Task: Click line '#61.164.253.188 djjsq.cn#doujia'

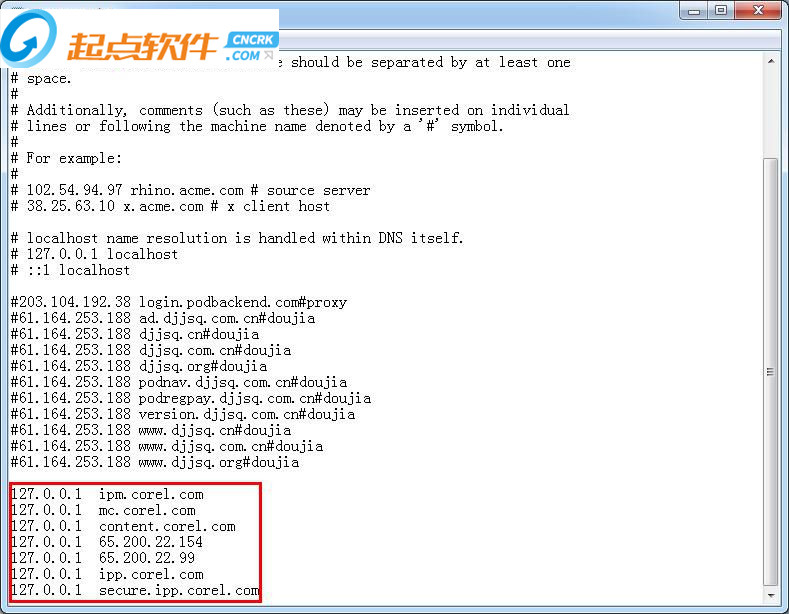Action: point(135,334)
